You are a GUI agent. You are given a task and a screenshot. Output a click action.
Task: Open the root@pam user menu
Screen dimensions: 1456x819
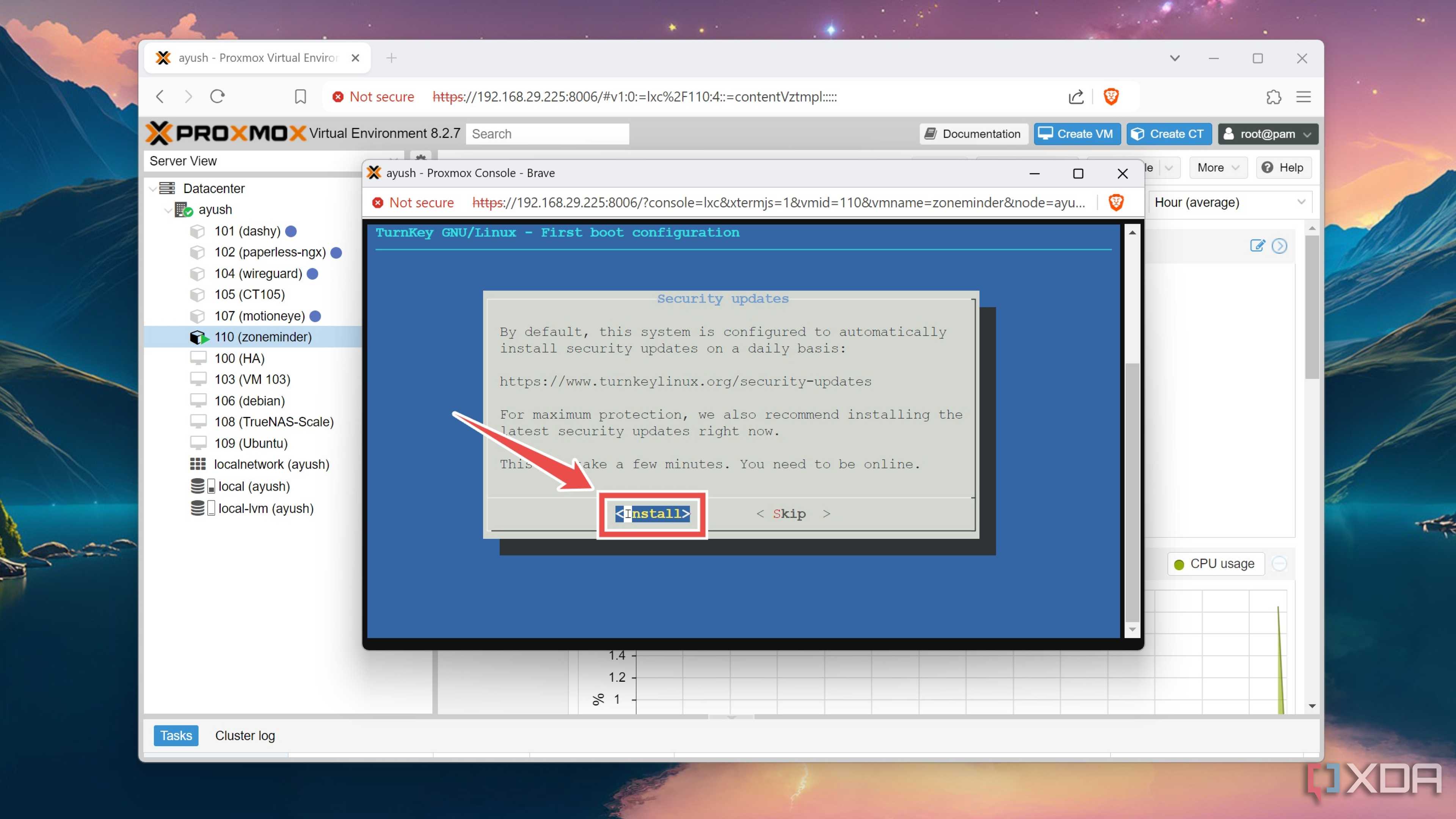(x=1268, y=134)
